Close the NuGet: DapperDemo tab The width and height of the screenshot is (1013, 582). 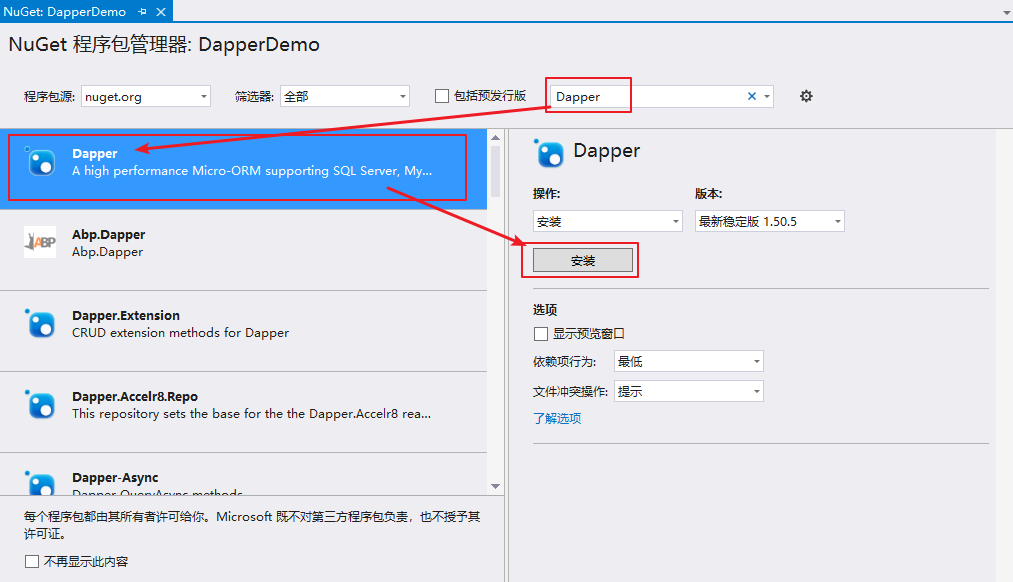pyautogui.click(x=160, y=12)
